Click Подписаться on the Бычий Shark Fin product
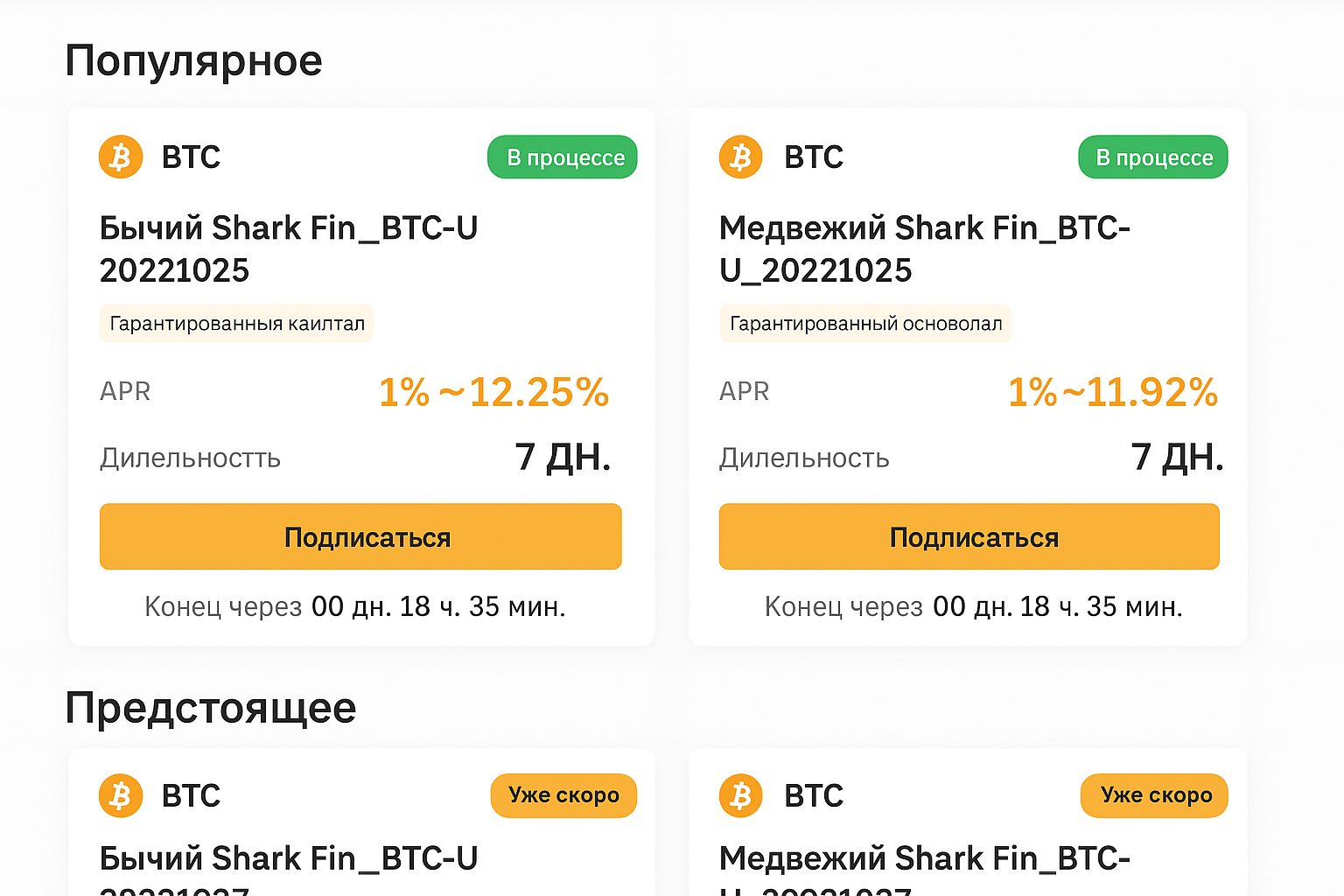 click(x=360, y=536)
